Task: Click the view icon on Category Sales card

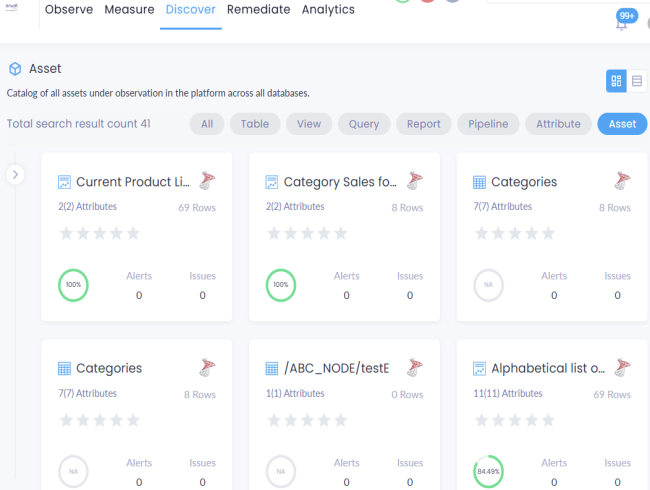Action: 272,182
